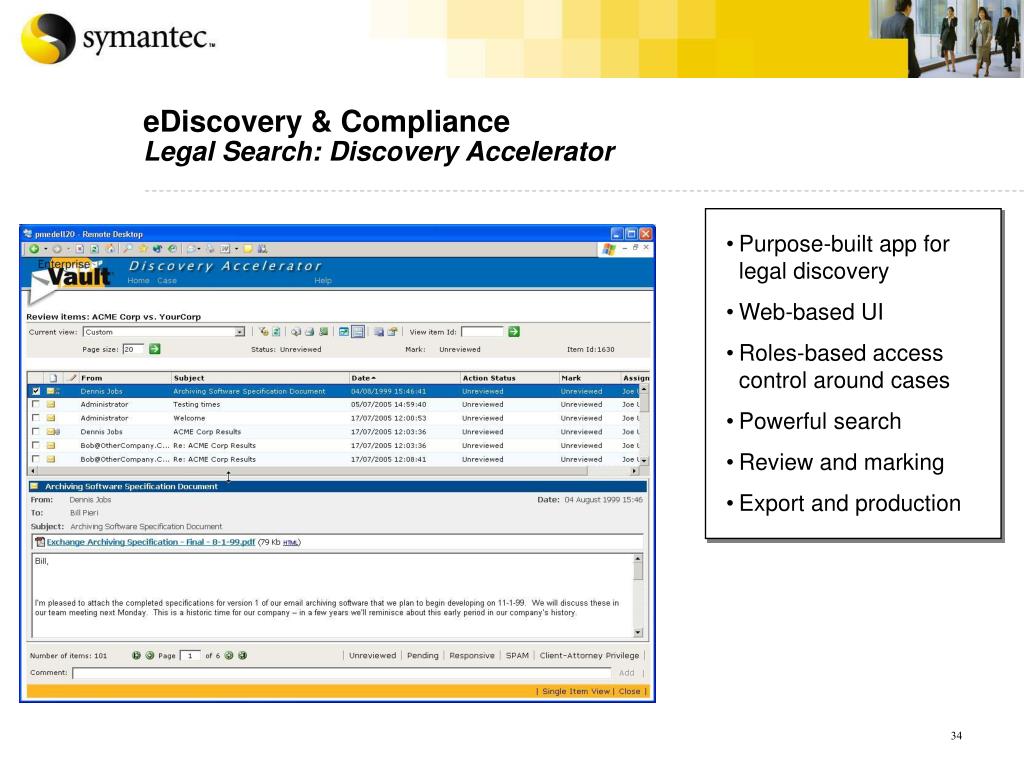Click the item list horizontal scrollbar
Image resolution: width=1024 pixels, height=768 pixels.
click(333, 471)
